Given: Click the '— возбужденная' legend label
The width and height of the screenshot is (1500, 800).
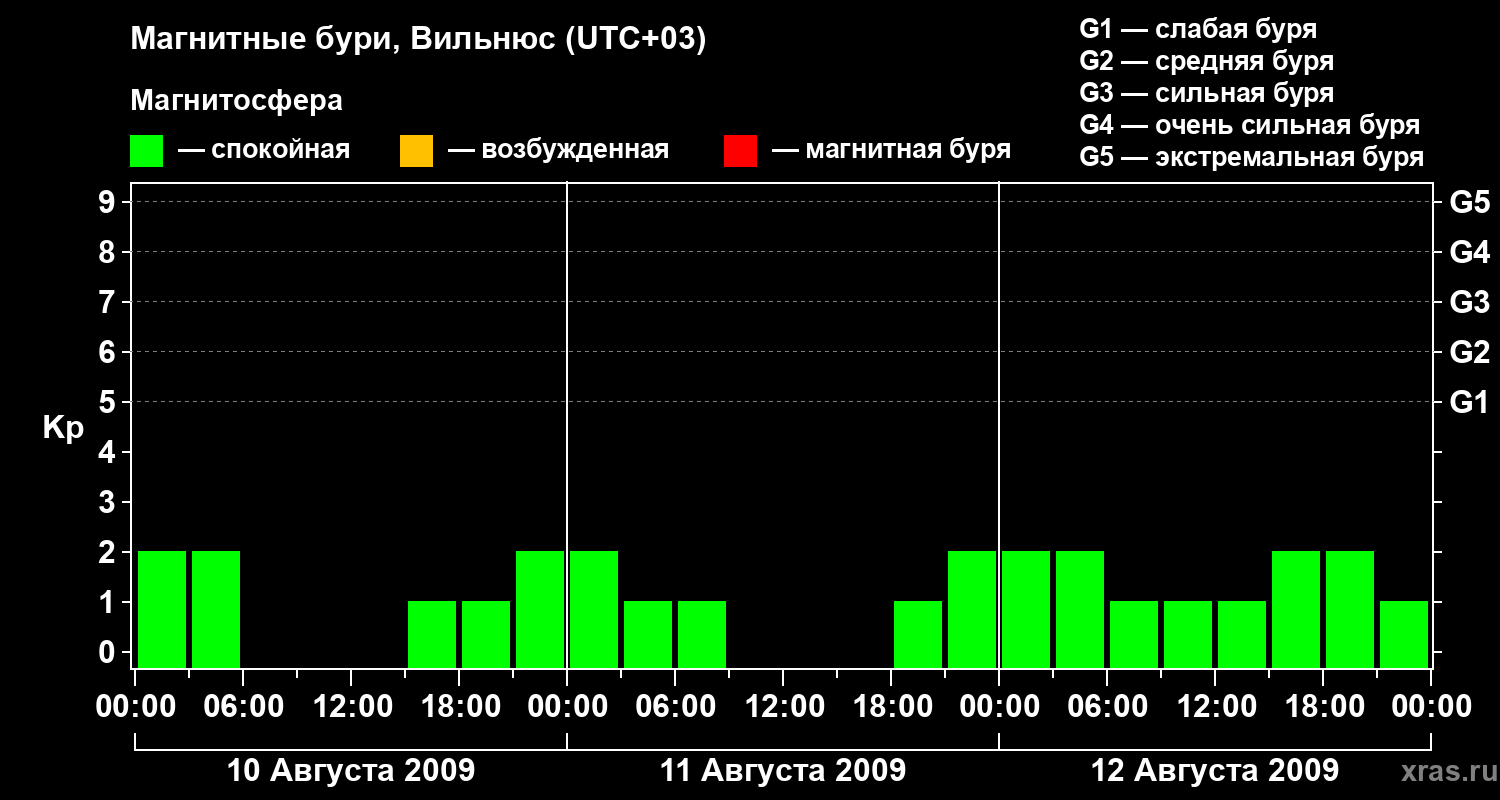Looking at the screenshot, I should click(558, 150).
